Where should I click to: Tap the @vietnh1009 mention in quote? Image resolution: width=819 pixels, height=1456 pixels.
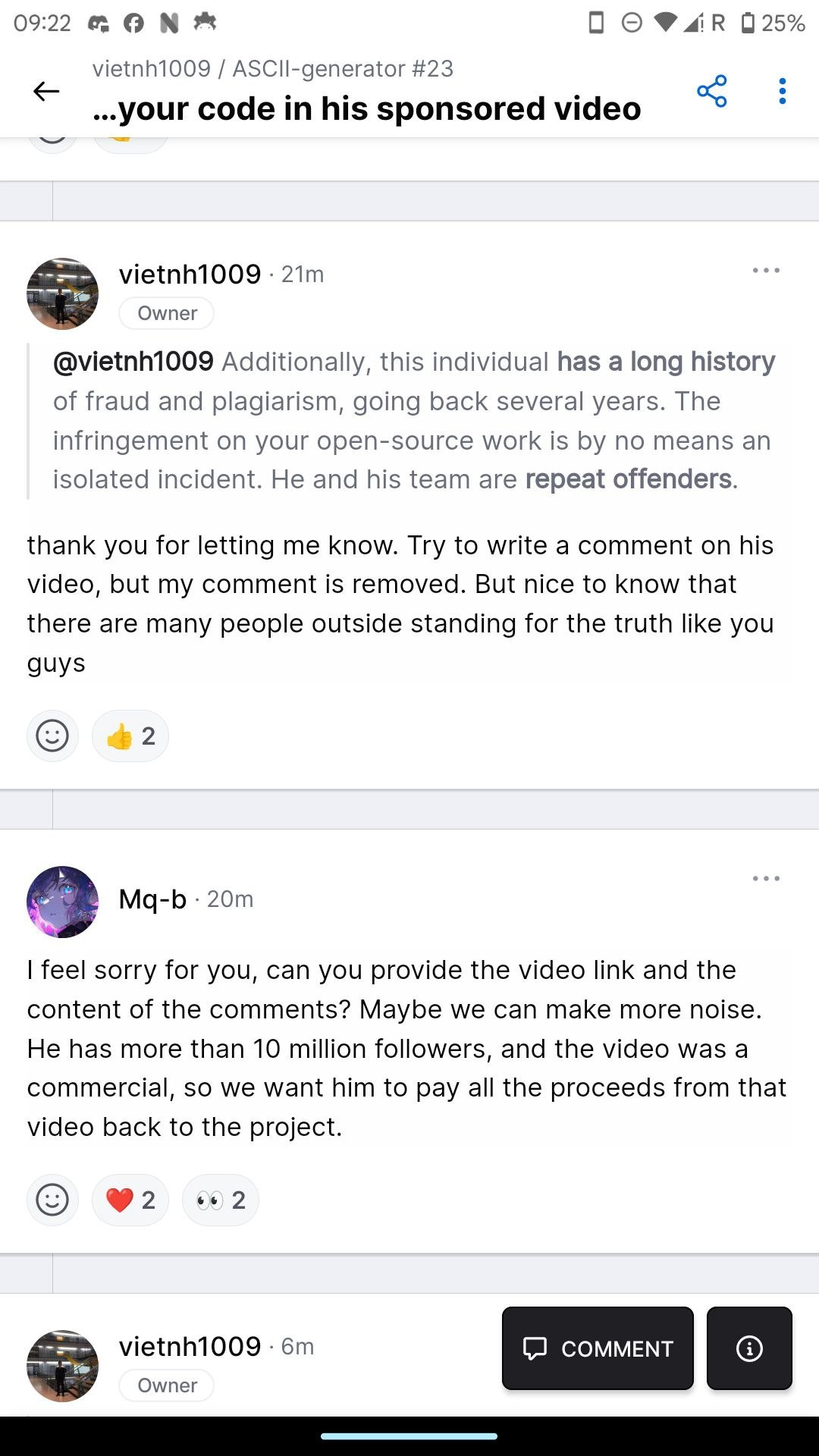[x=133, y=362]
